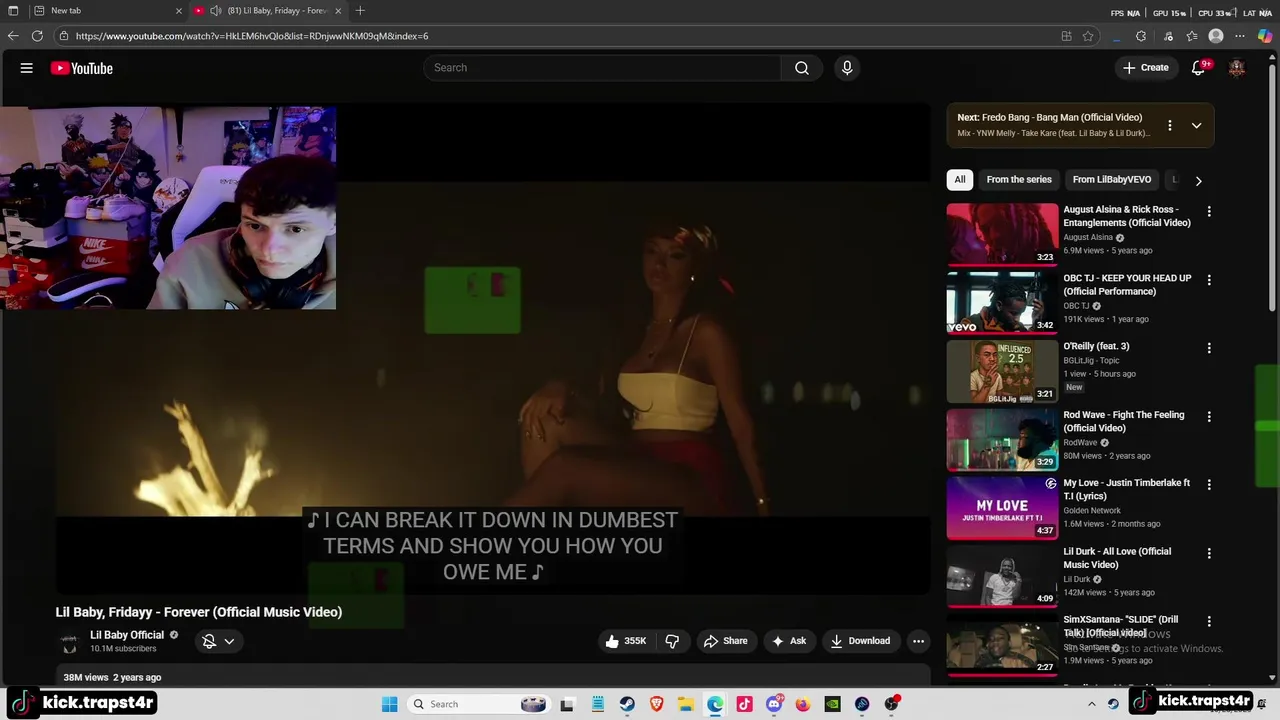This screenshot has height=720, width=1280.
Task: Open the August Alsina Entanglements thumbnail
Action: [x=1002, y=234]
